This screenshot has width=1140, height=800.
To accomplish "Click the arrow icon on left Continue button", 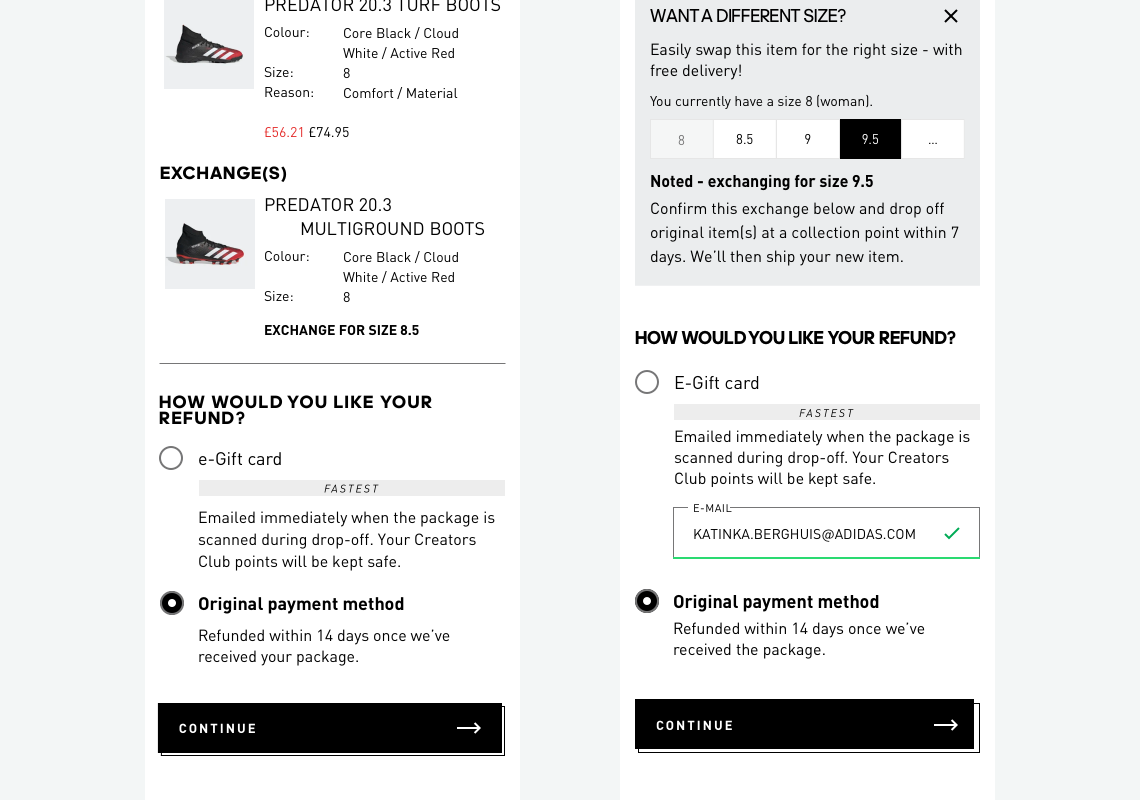I will click(x=469, y=728).
